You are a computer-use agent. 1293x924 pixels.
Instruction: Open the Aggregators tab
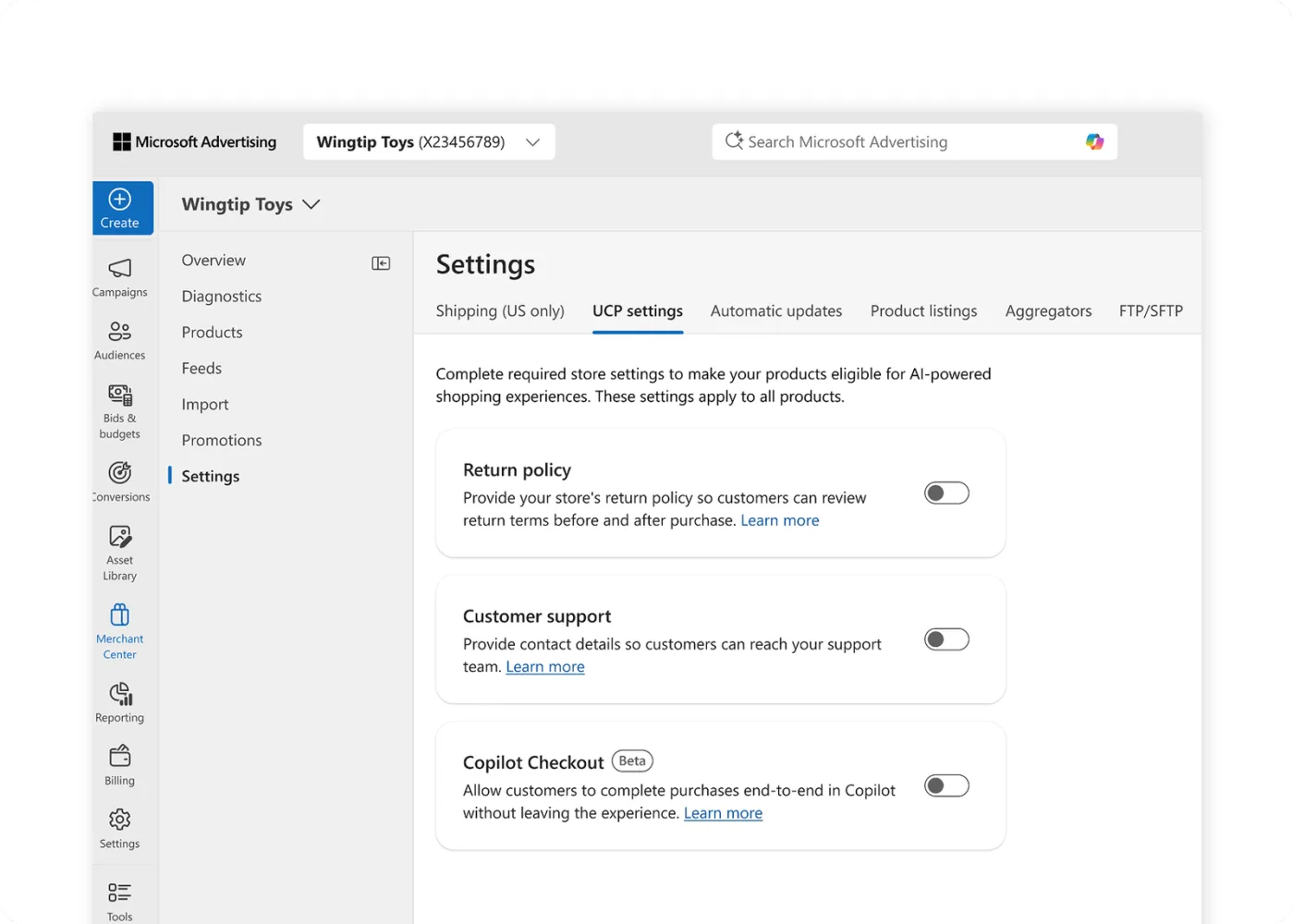click(1048, 311)
